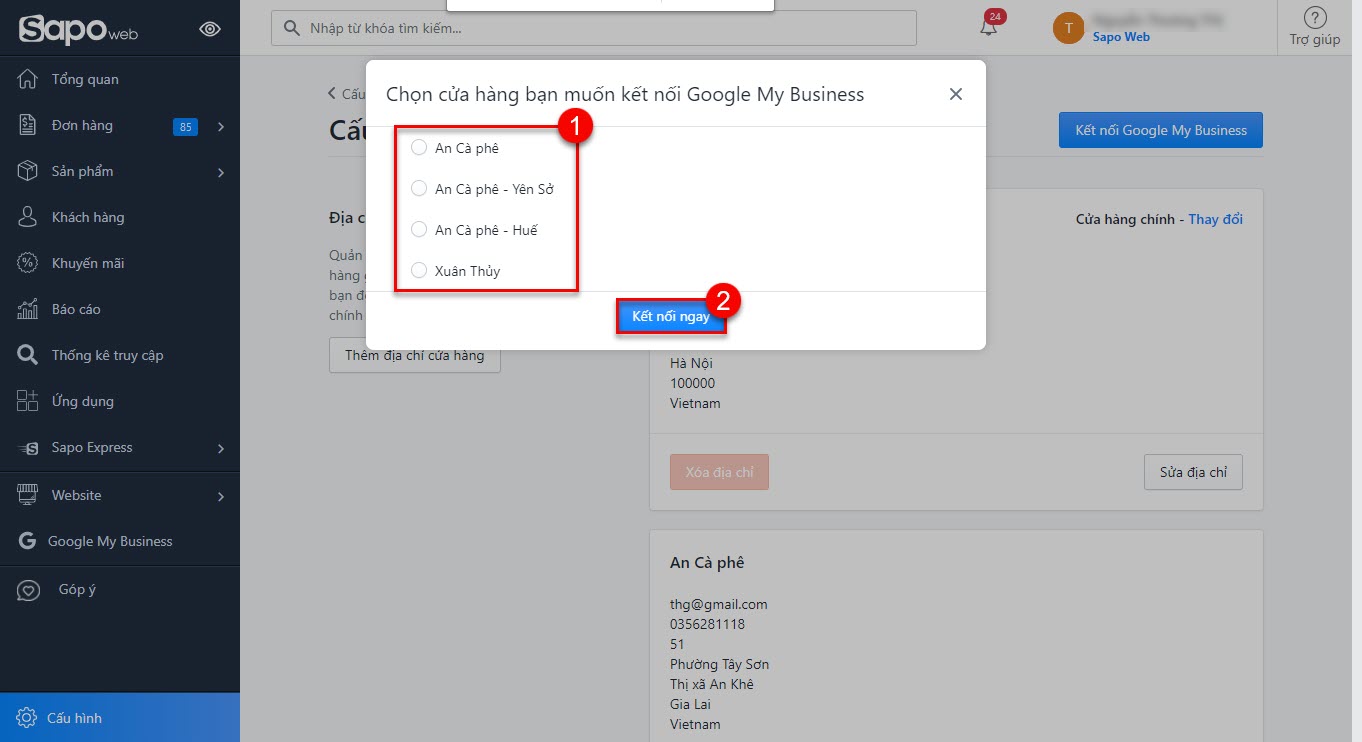Expand the Đơn hàng submenu arrow

click(x=220, y=127)
